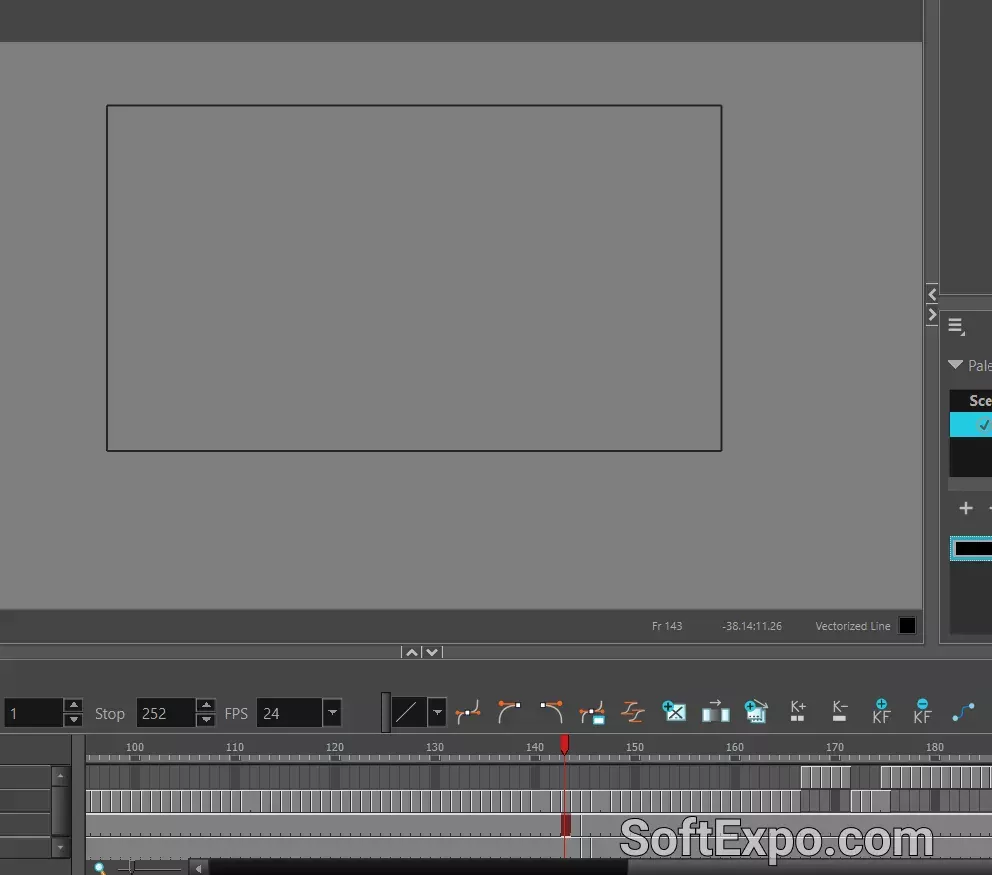Click the K+ add key exposure icon
Viewport: 992px width, 875px height.
coord(798,711)
